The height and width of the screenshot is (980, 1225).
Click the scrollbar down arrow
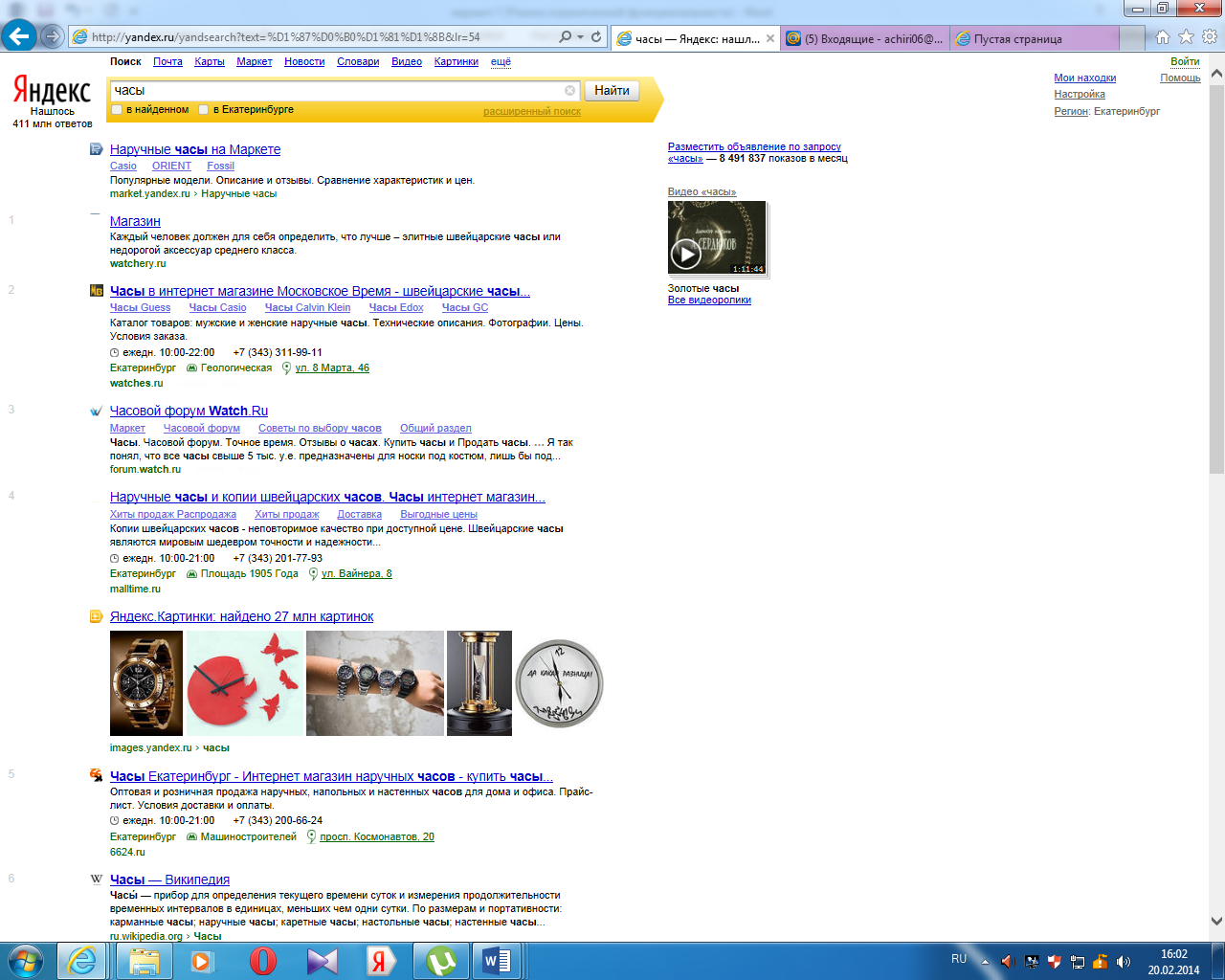coord(1216,922)
